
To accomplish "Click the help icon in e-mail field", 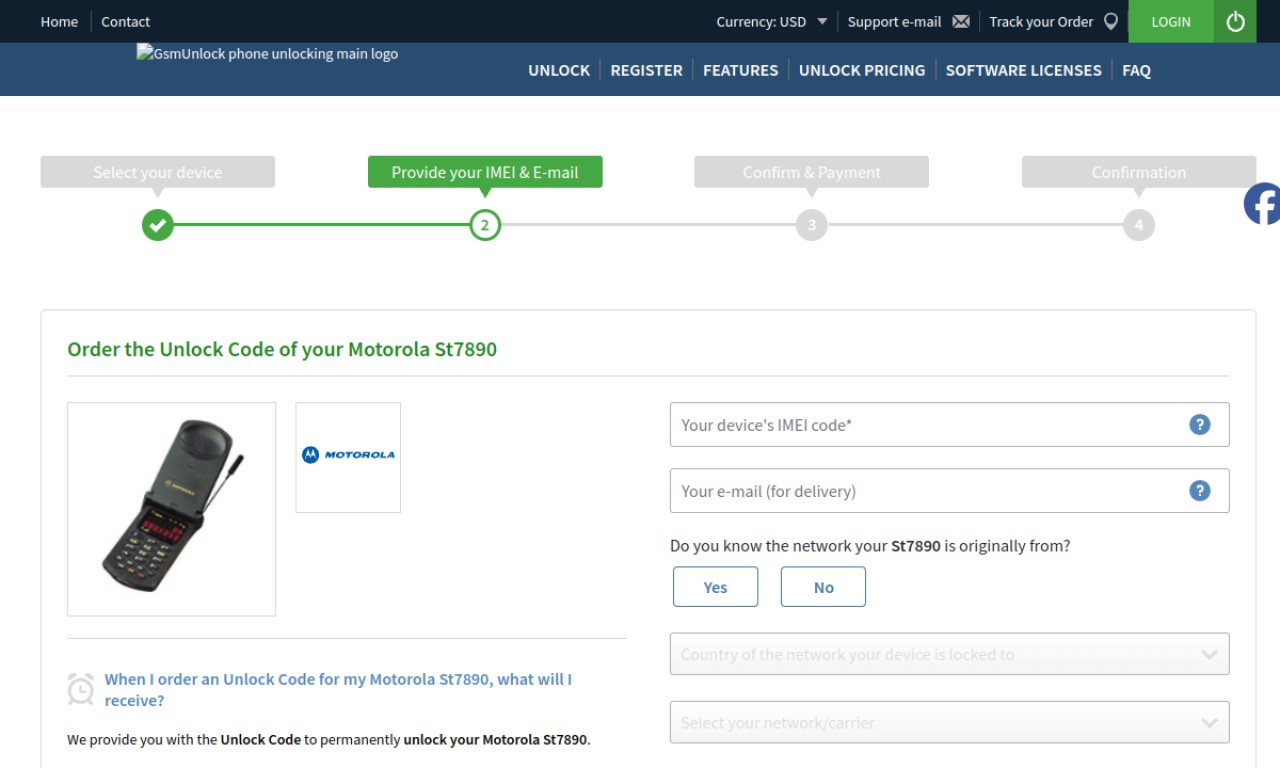I will pyautogui.click(x=1199, y=490).
